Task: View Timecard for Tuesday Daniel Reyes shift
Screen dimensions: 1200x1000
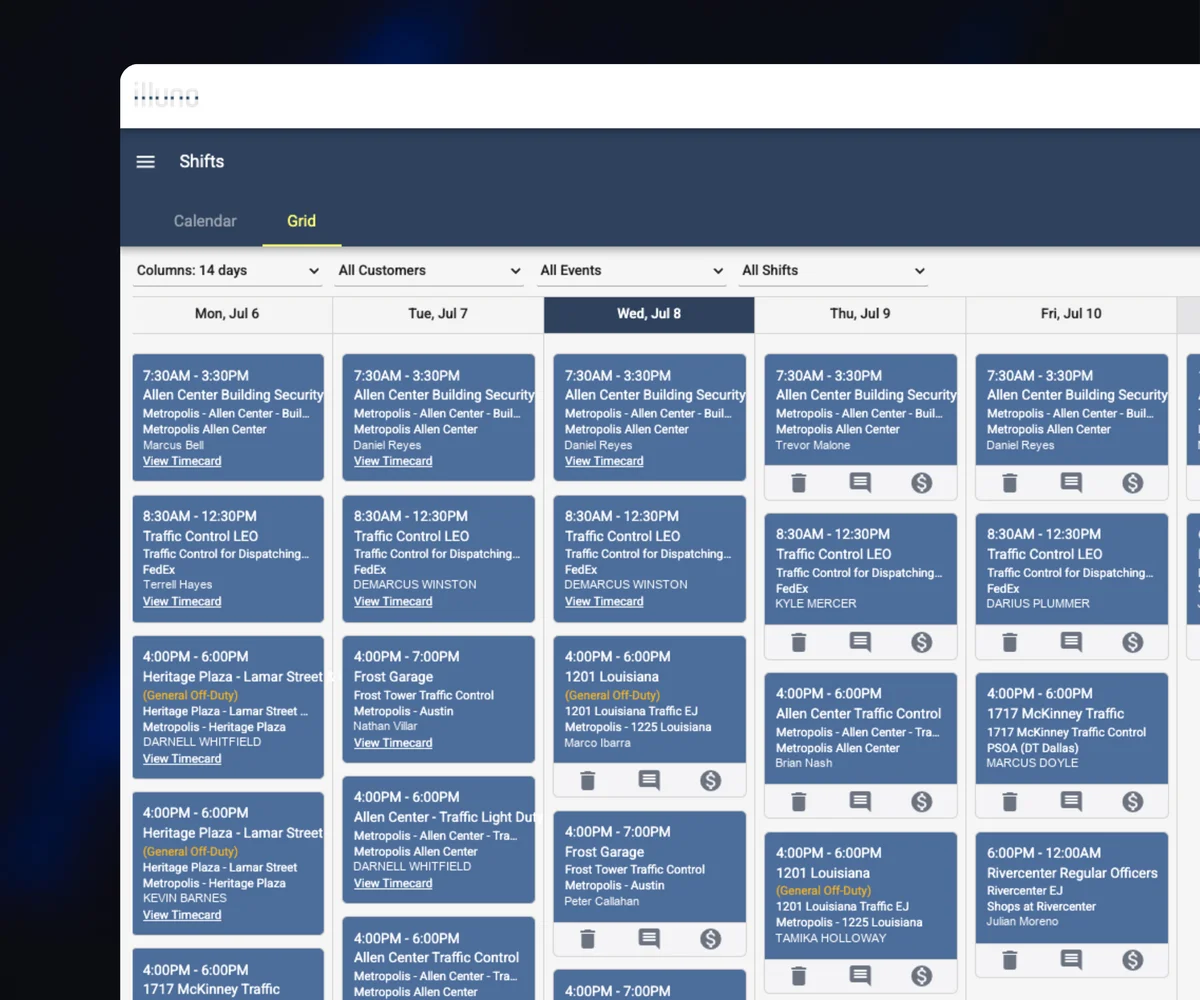Action: (x=393, y=461)
